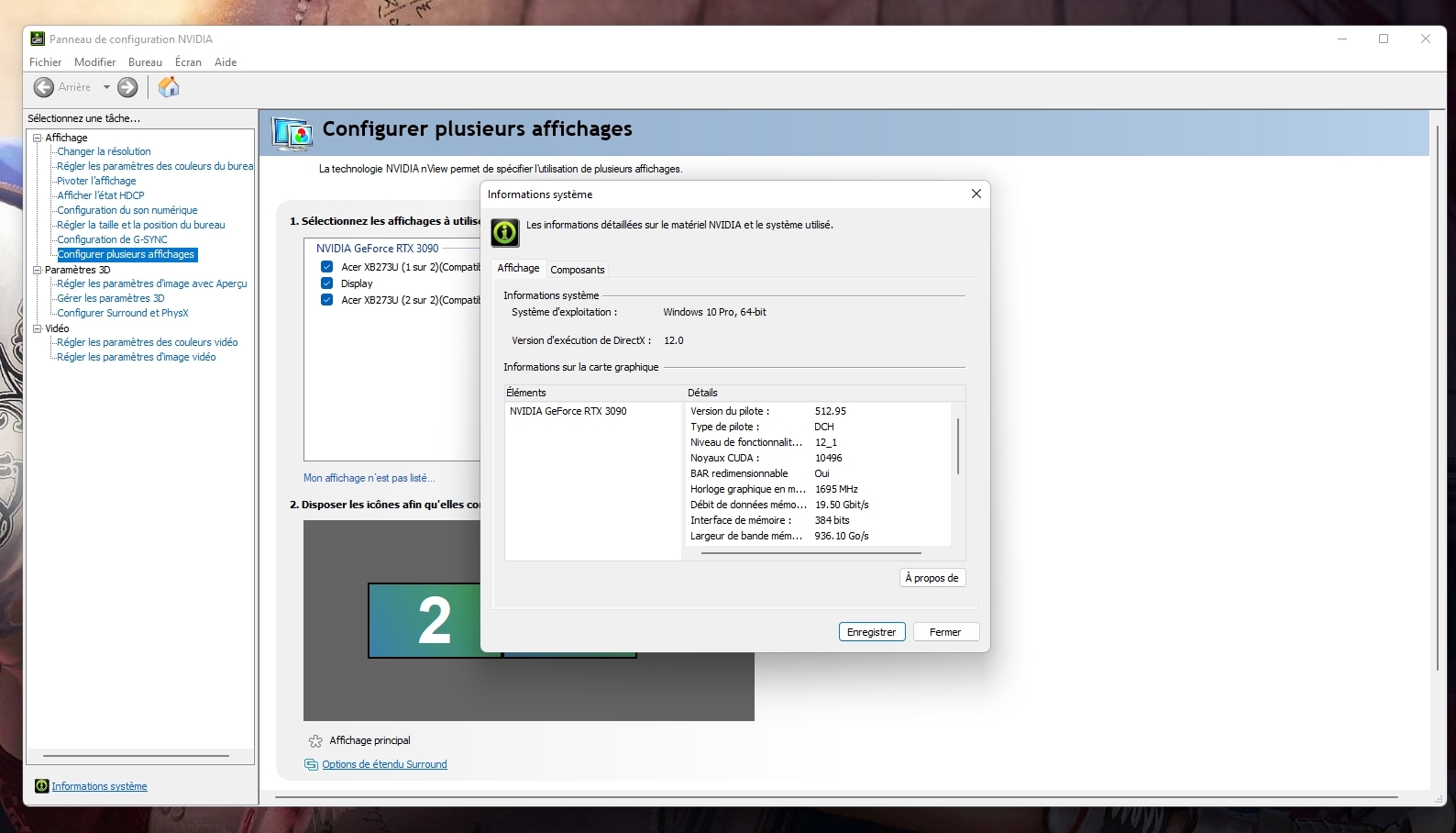Image resolution: width=1456 pixels, height=833 pixels.
Task: Click the NVIDIA app icon in title bar
Action: pyautogui.click(x=38, y=39)
